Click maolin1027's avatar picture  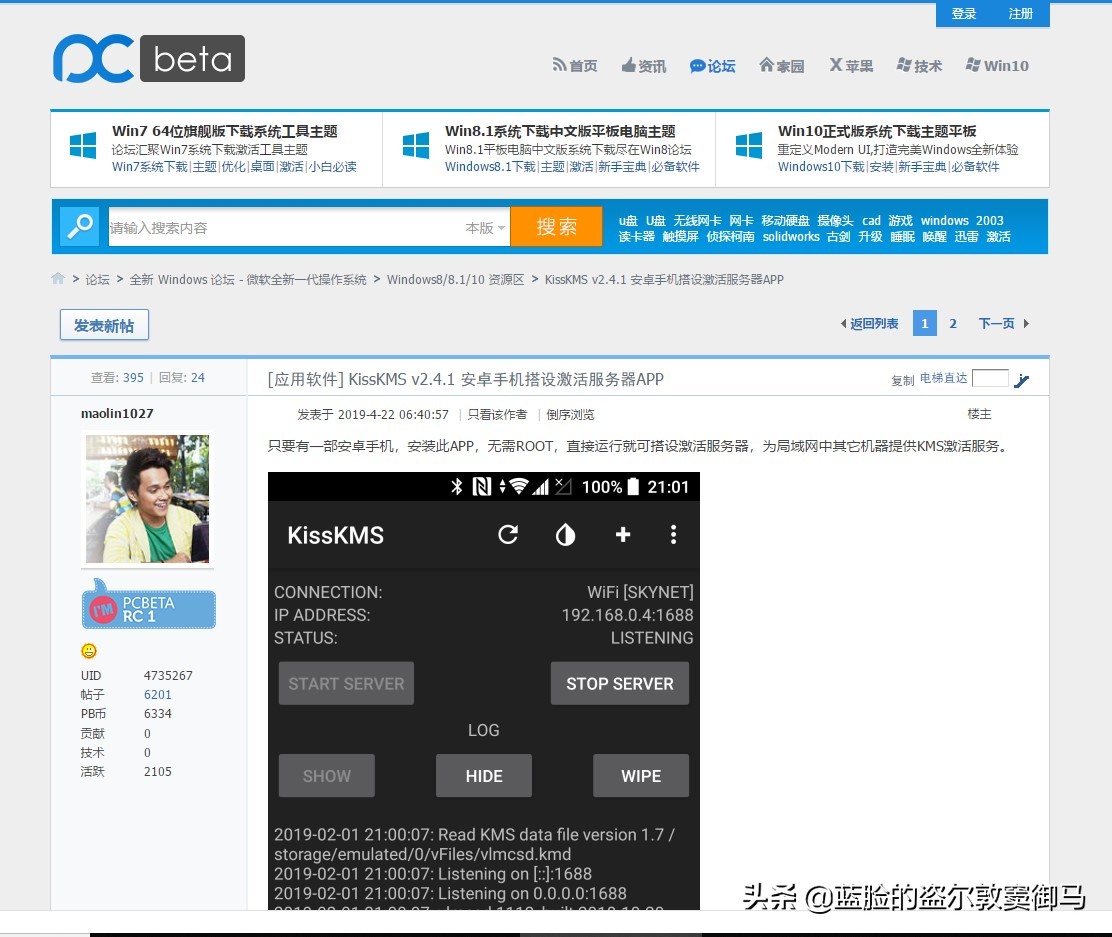pos(147,498)
